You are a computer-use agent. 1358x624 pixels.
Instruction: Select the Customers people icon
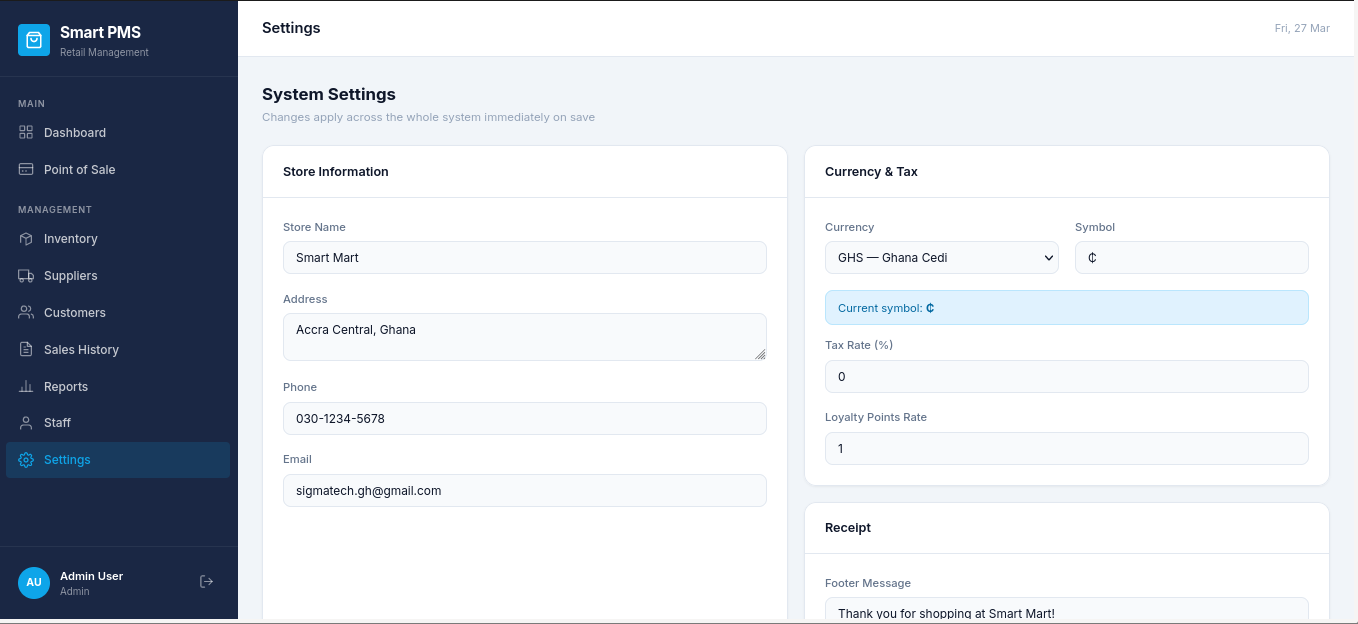pyautogui.click(x=25, y=312)
